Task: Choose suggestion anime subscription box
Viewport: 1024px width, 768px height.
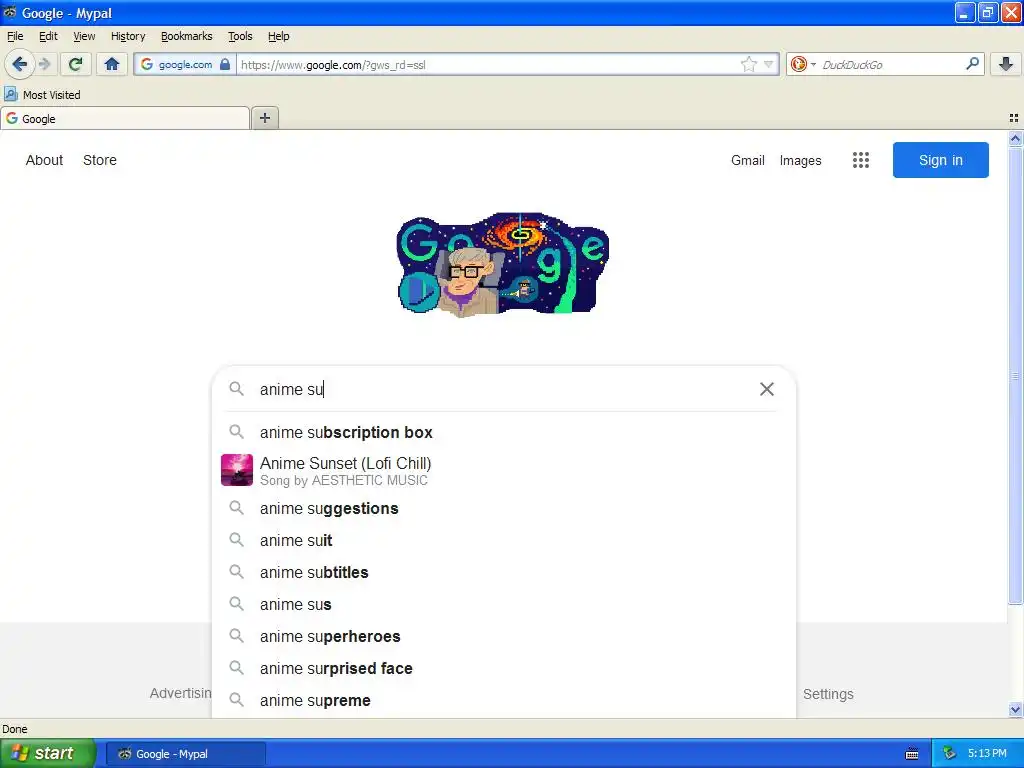Action: (x=504, y=432)
